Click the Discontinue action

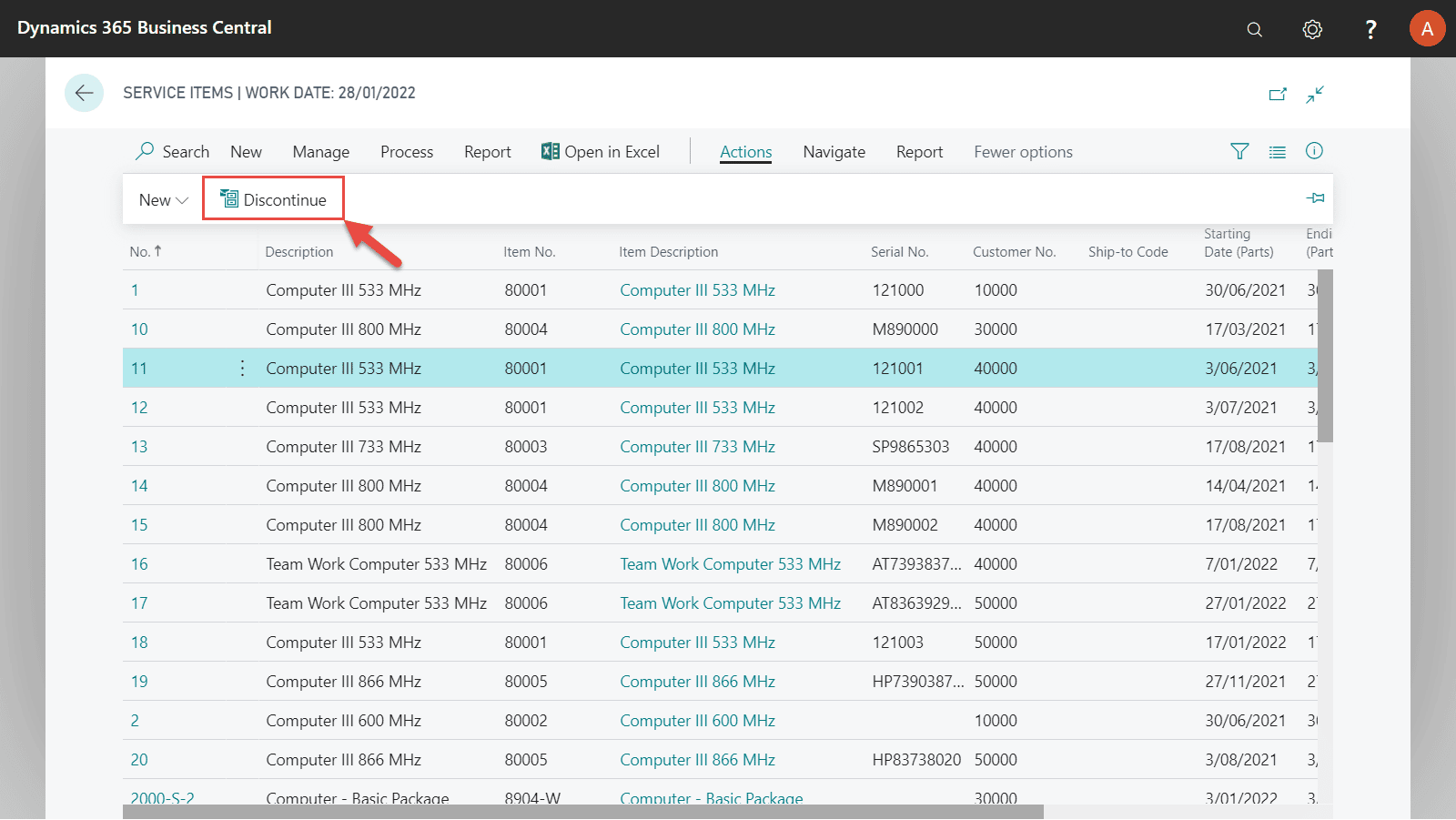point(273,199)
